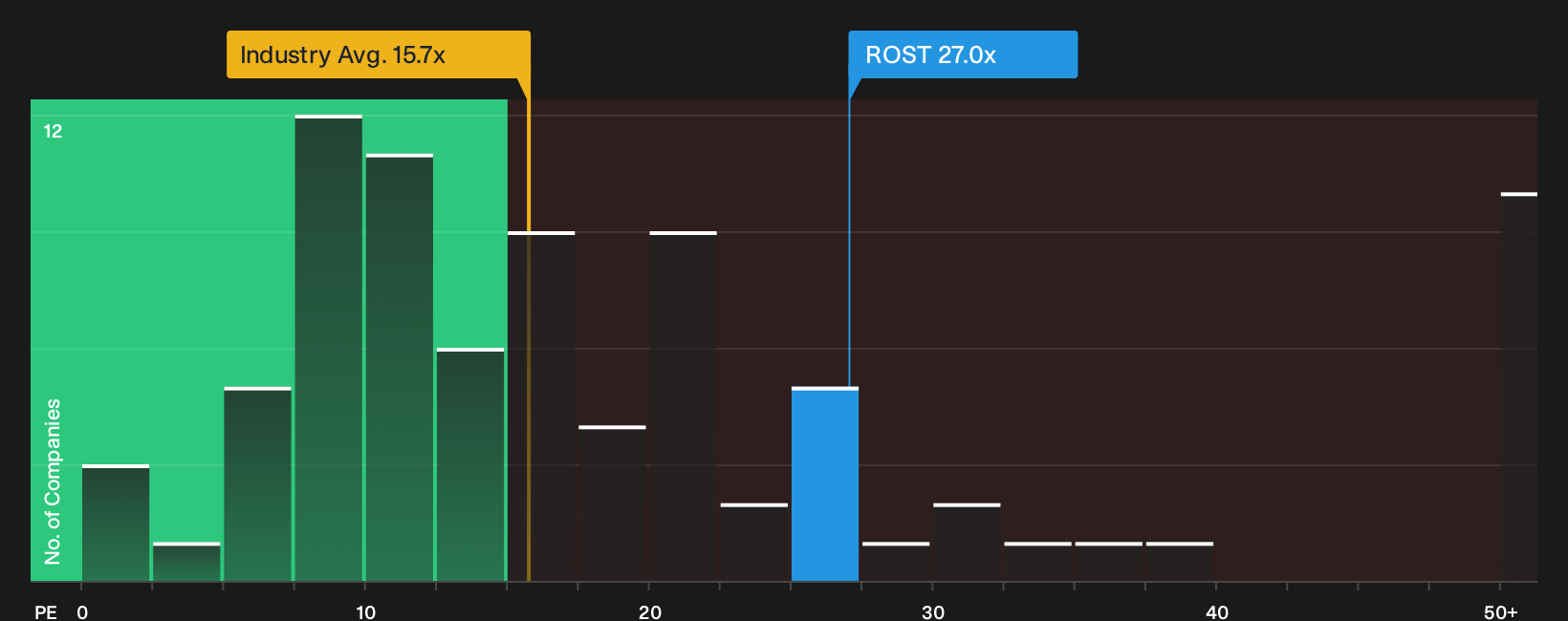The image size is (1568, 621).
Task: Click the '20' x-axis tick label
Action: [x=649, y=611]
